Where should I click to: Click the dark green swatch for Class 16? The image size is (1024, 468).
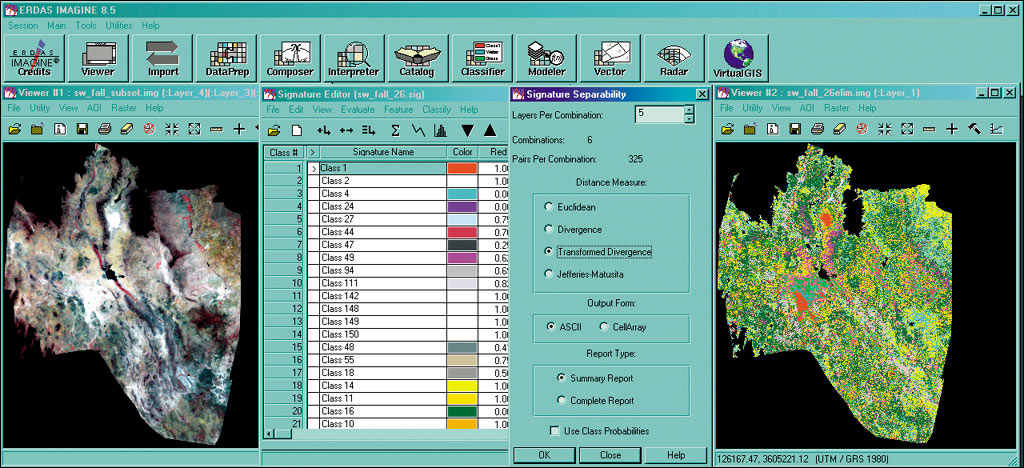(462, 412)
